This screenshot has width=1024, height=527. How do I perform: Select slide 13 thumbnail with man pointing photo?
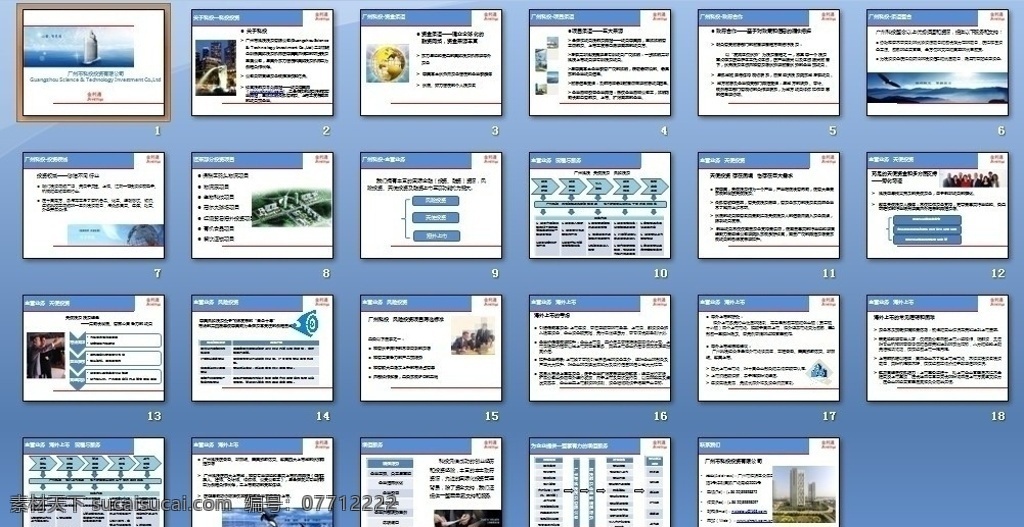(93, 348)
